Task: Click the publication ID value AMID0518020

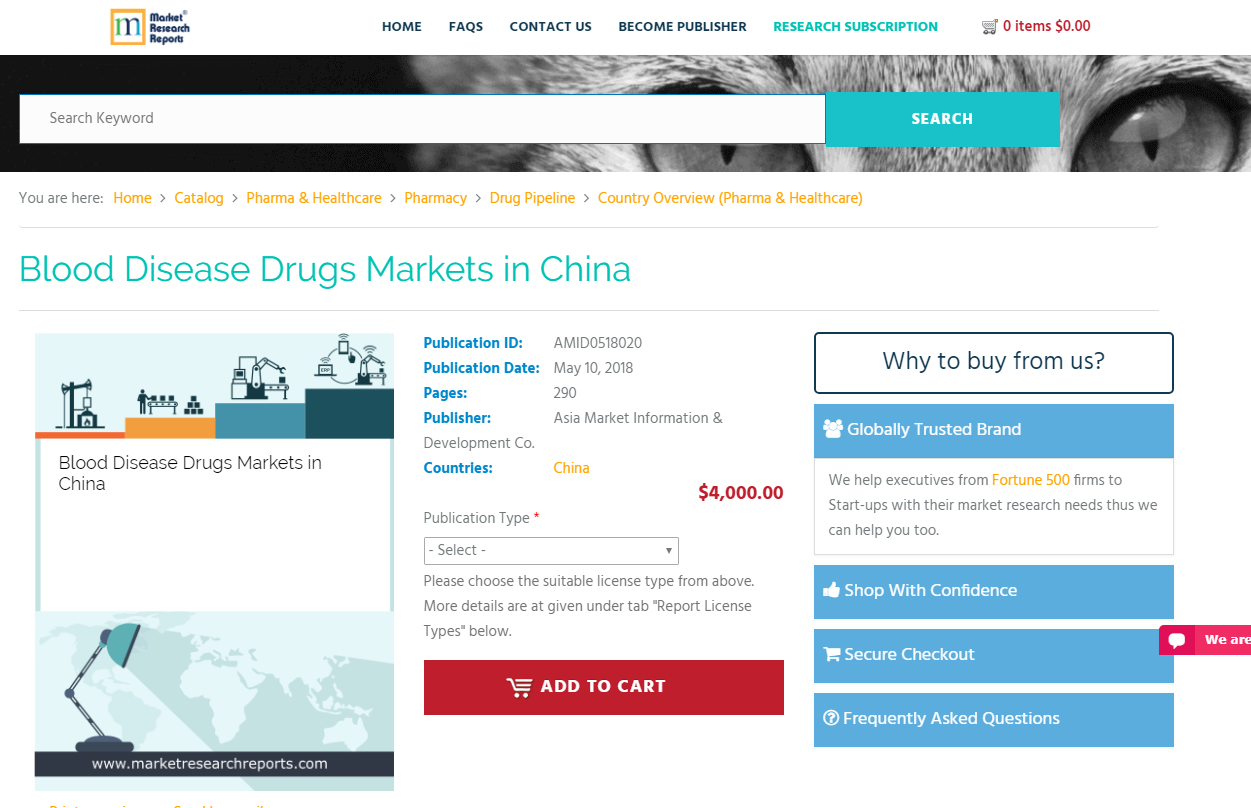Action: 598,343
